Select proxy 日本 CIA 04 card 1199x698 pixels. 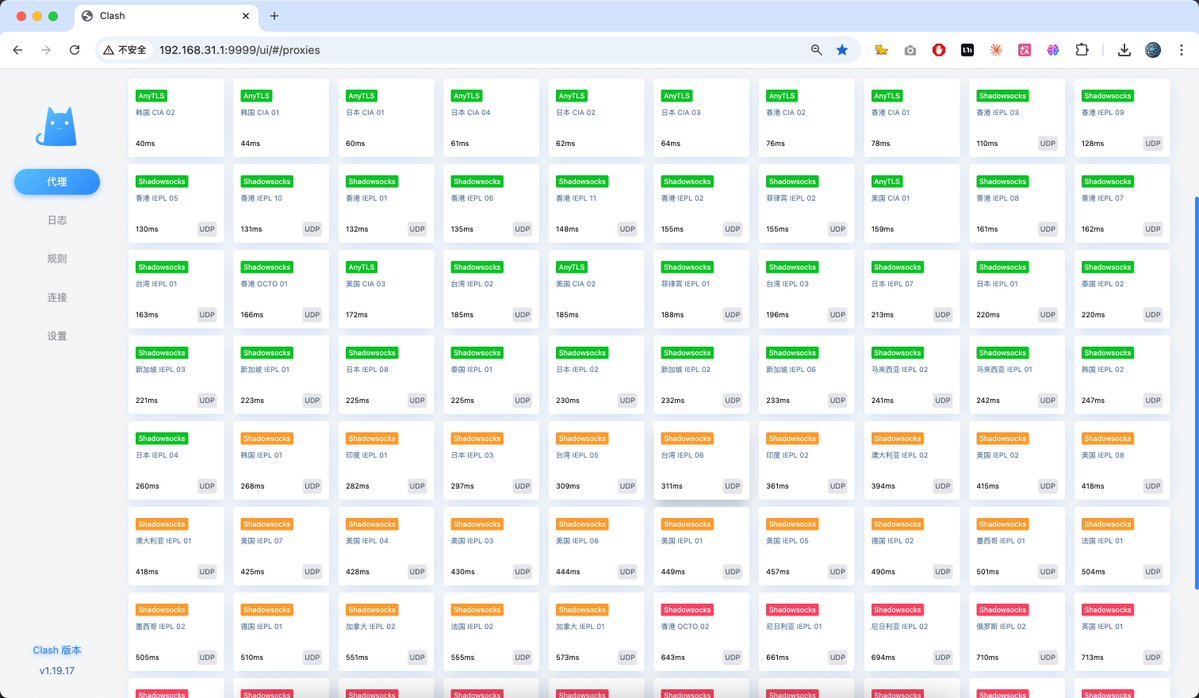(491, 118)
